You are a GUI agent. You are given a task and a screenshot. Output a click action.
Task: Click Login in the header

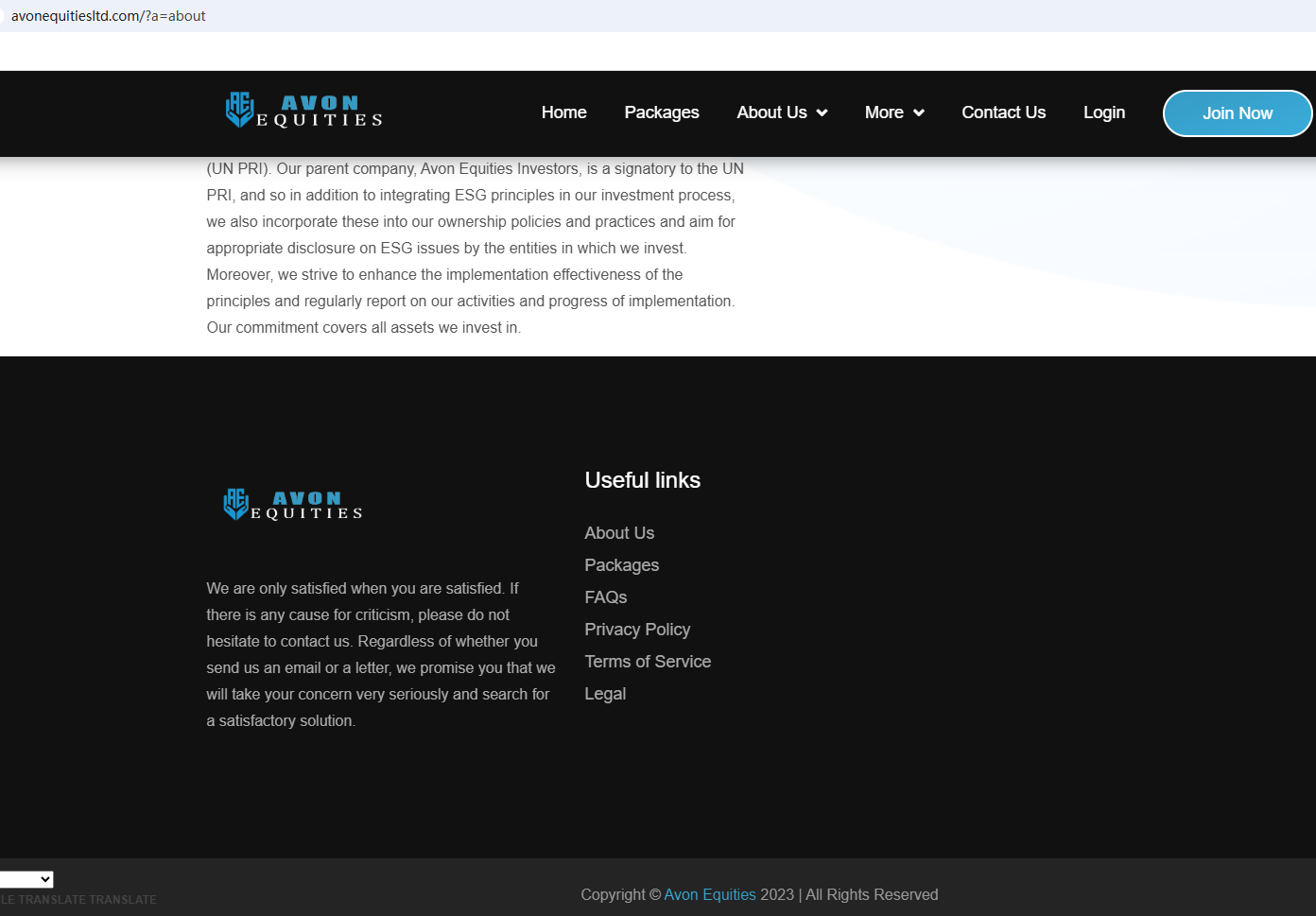1104,112
